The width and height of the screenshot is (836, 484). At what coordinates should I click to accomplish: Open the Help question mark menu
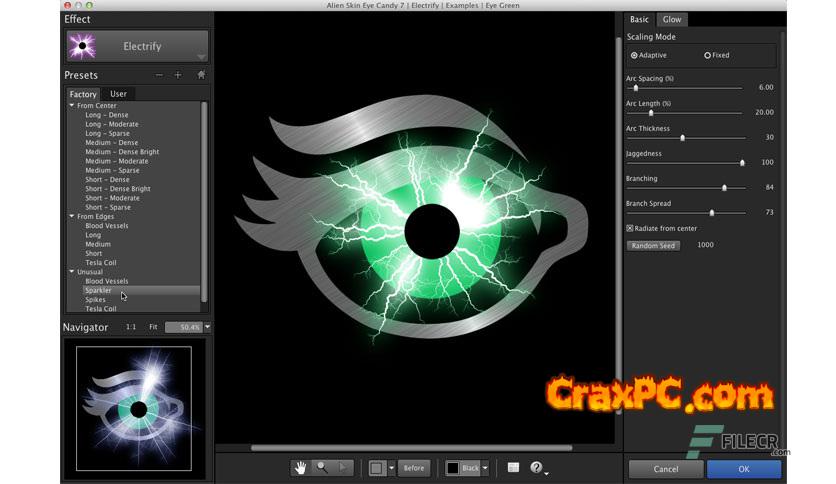tap(537, 468)
